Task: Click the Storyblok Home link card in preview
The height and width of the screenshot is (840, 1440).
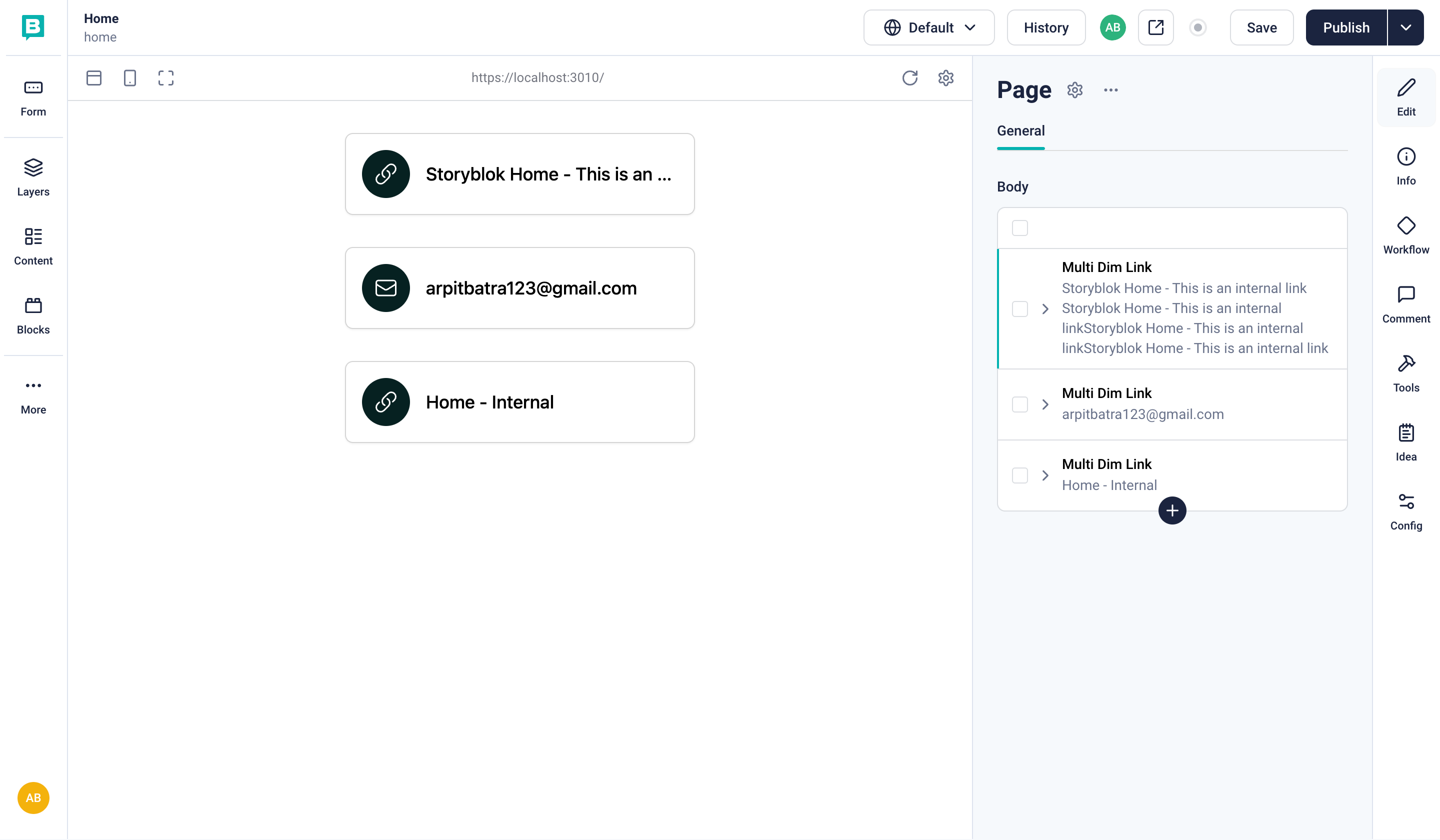Action: 519,173
